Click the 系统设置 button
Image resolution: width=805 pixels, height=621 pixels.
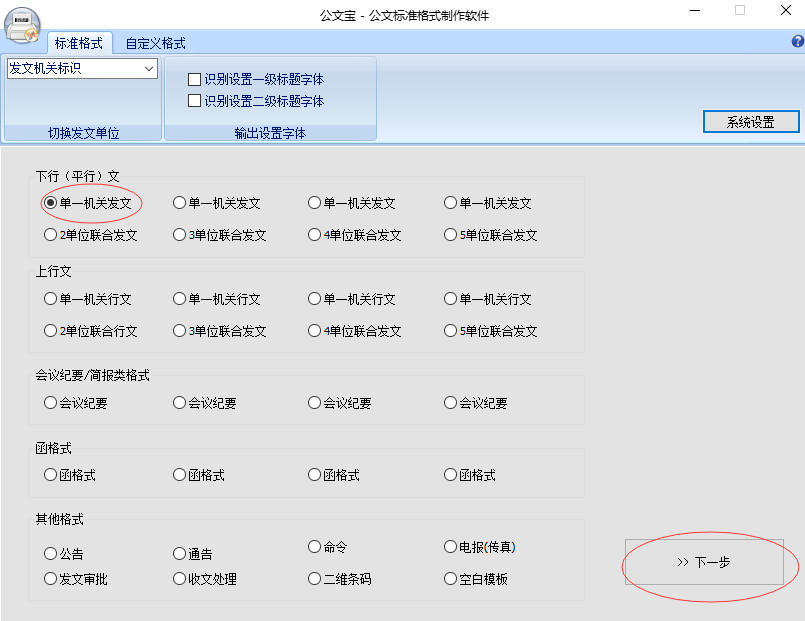tap(750, 121)
